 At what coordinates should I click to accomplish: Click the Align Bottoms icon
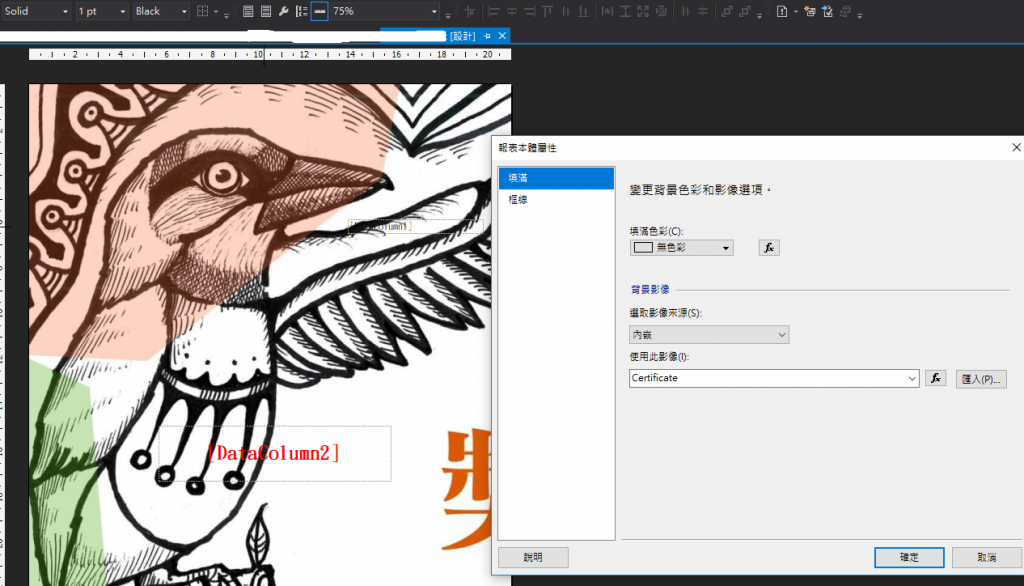tap(583, 11)
